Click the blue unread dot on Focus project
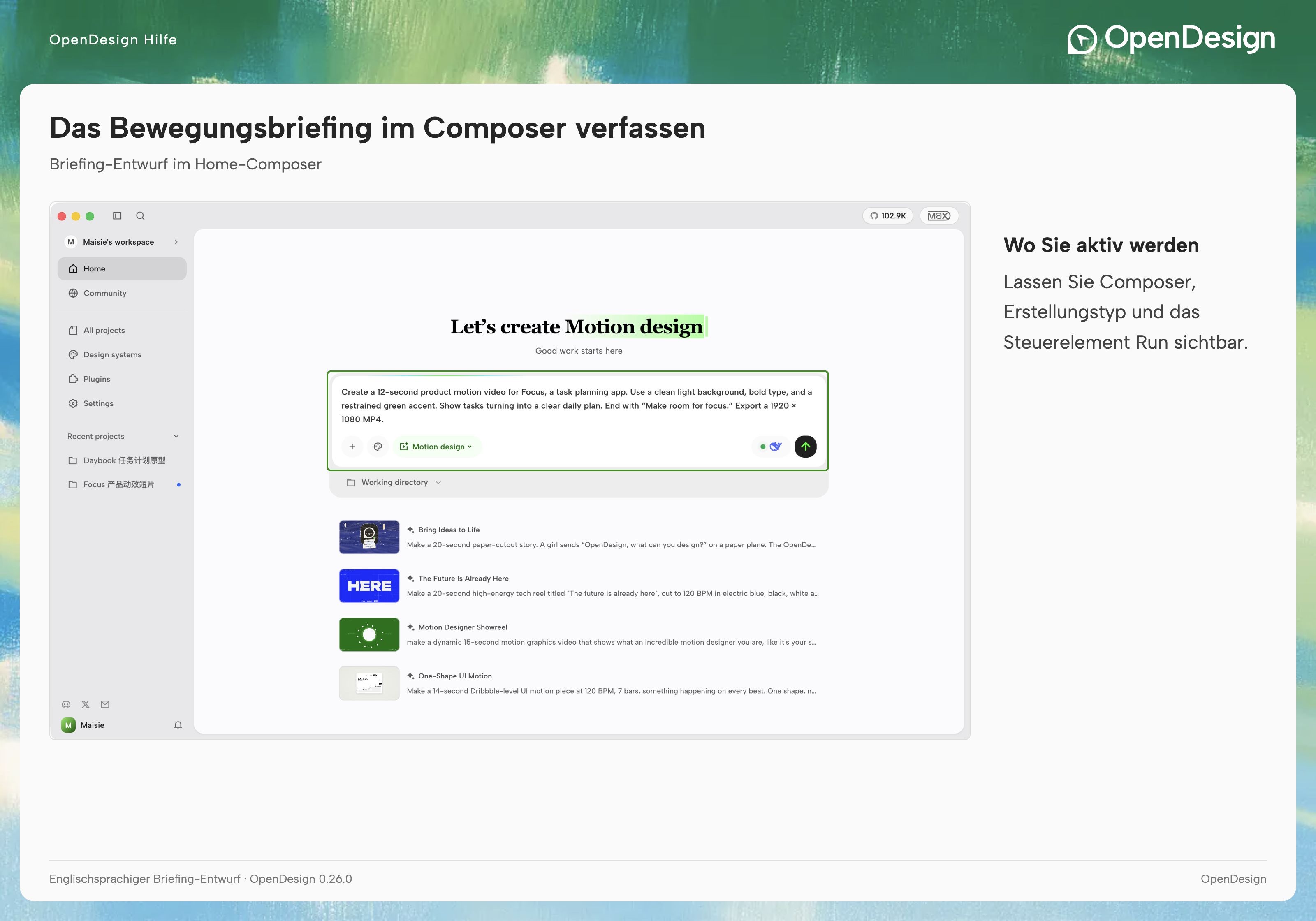This screenshot has height=921, width=1316. point(179,485)
